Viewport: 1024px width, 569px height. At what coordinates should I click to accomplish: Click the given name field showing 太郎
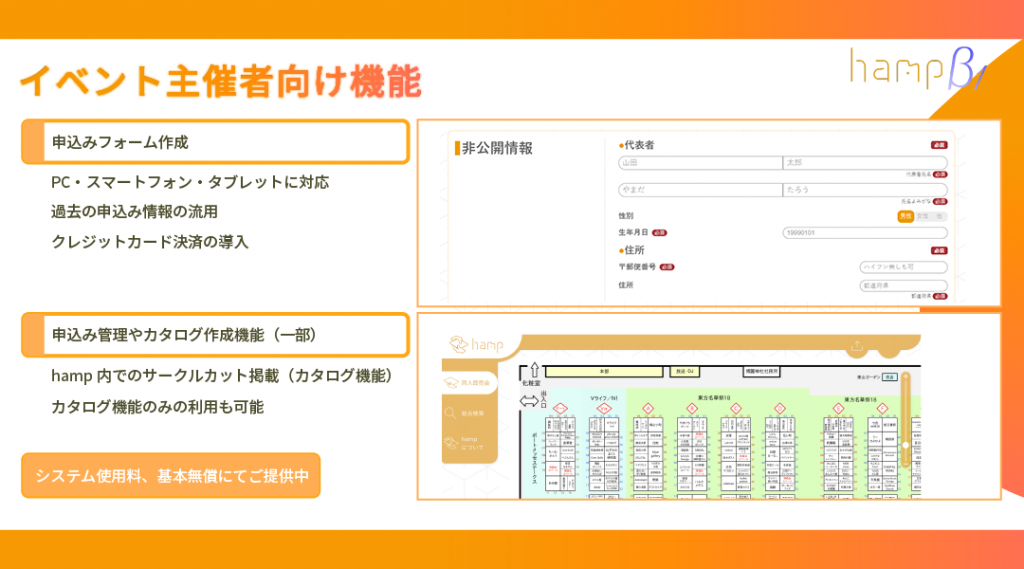click(864, 162)
